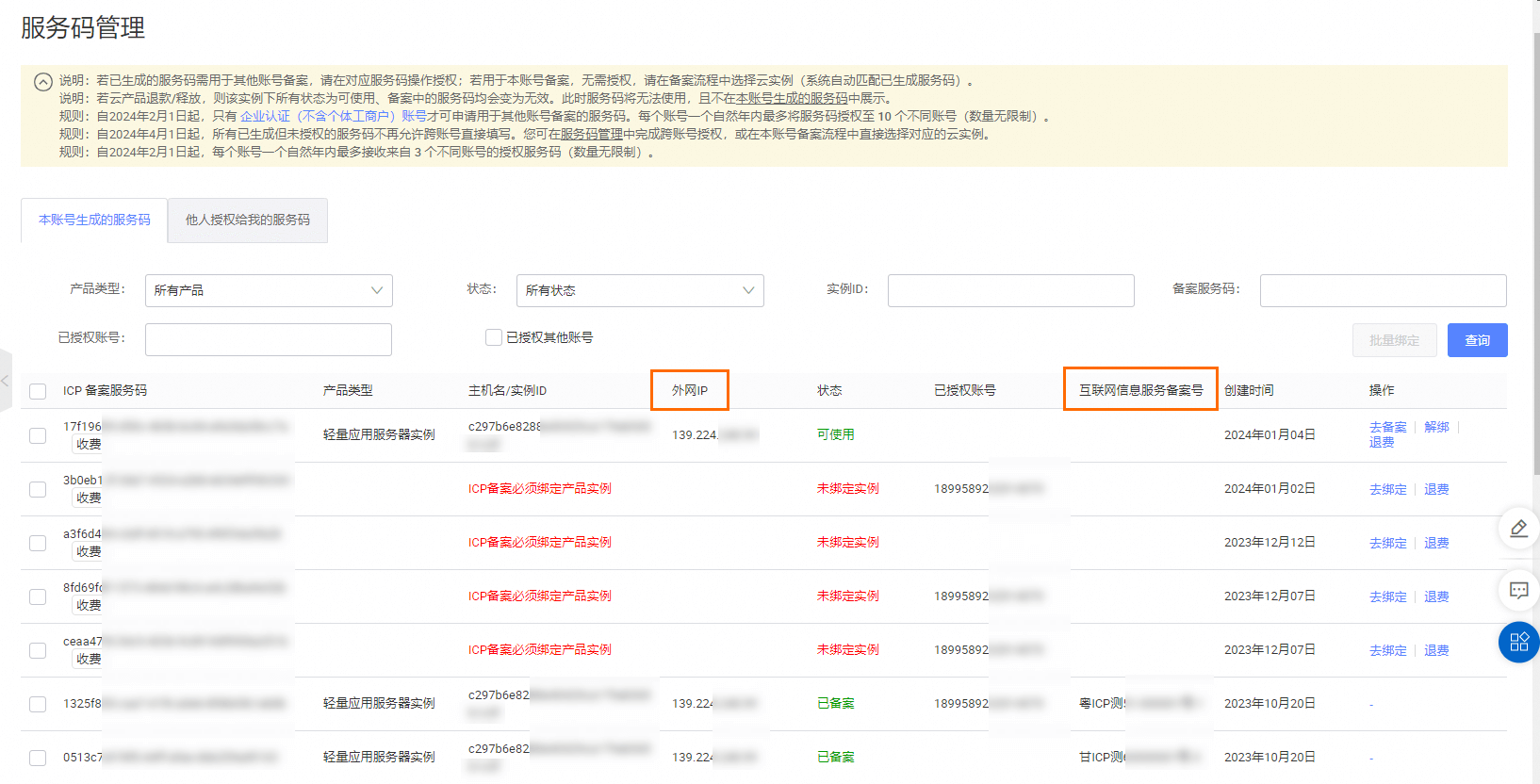Focus the 实例ID input field

[x=1010, y=290]
